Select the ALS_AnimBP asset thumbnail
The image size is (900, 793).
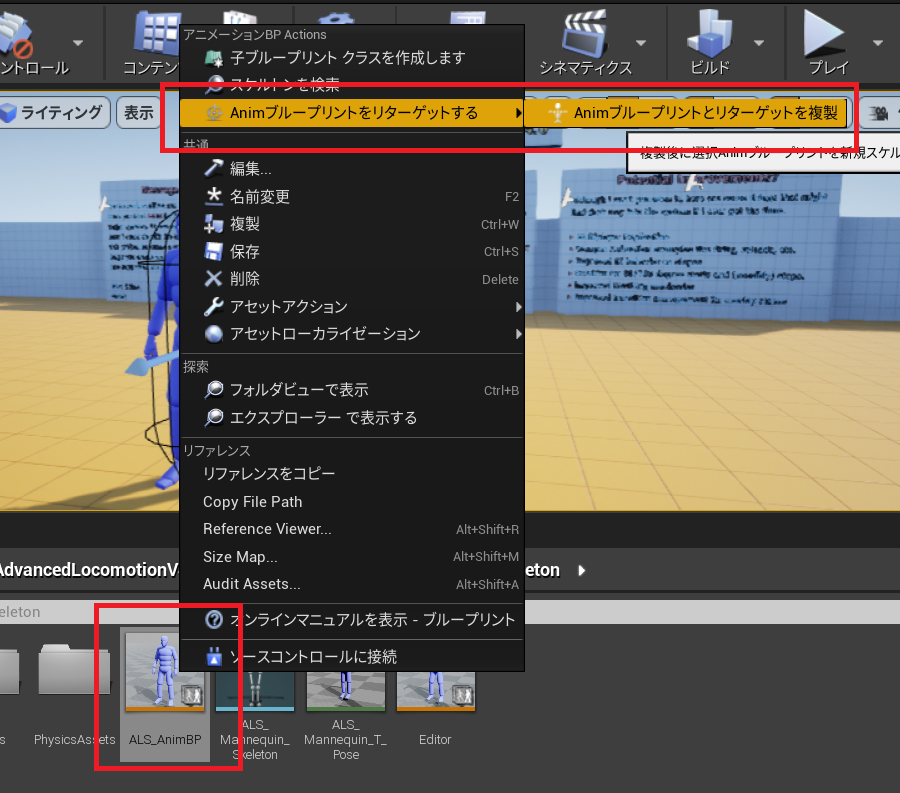(x=165, y=671)
